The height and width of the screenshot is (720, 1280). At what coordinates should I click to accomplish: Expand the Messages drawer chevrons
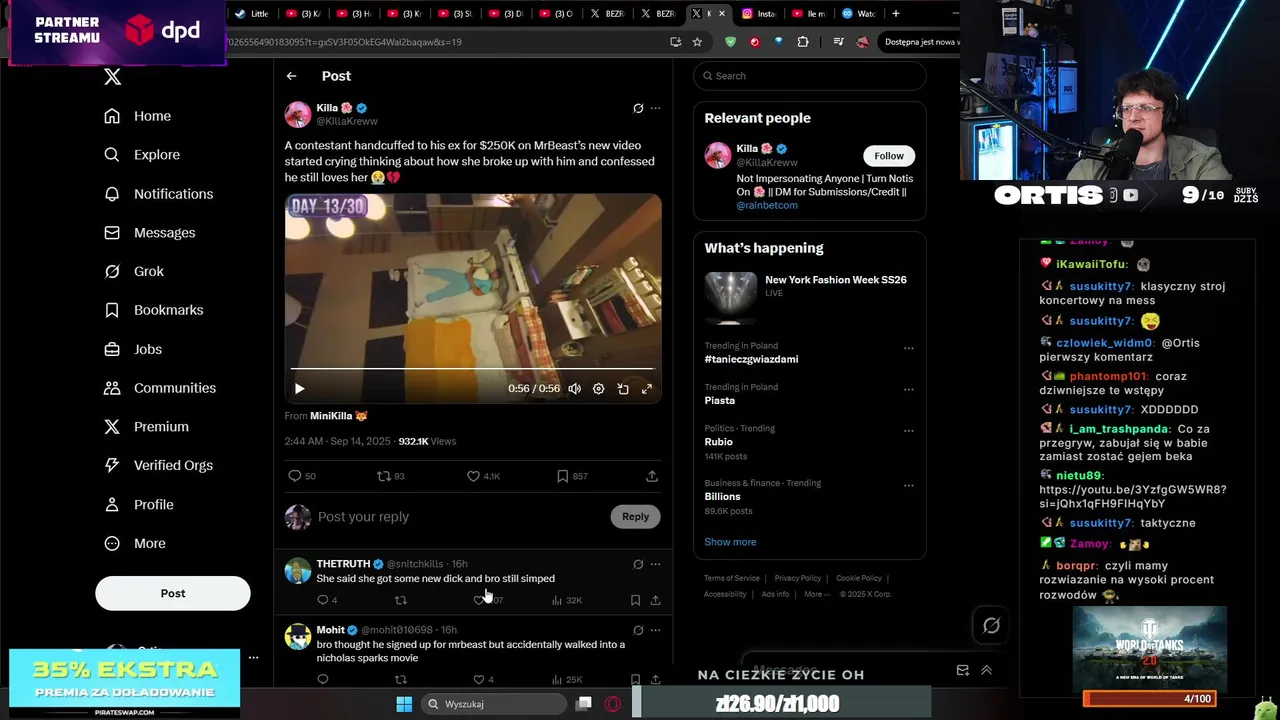[987, 670]
